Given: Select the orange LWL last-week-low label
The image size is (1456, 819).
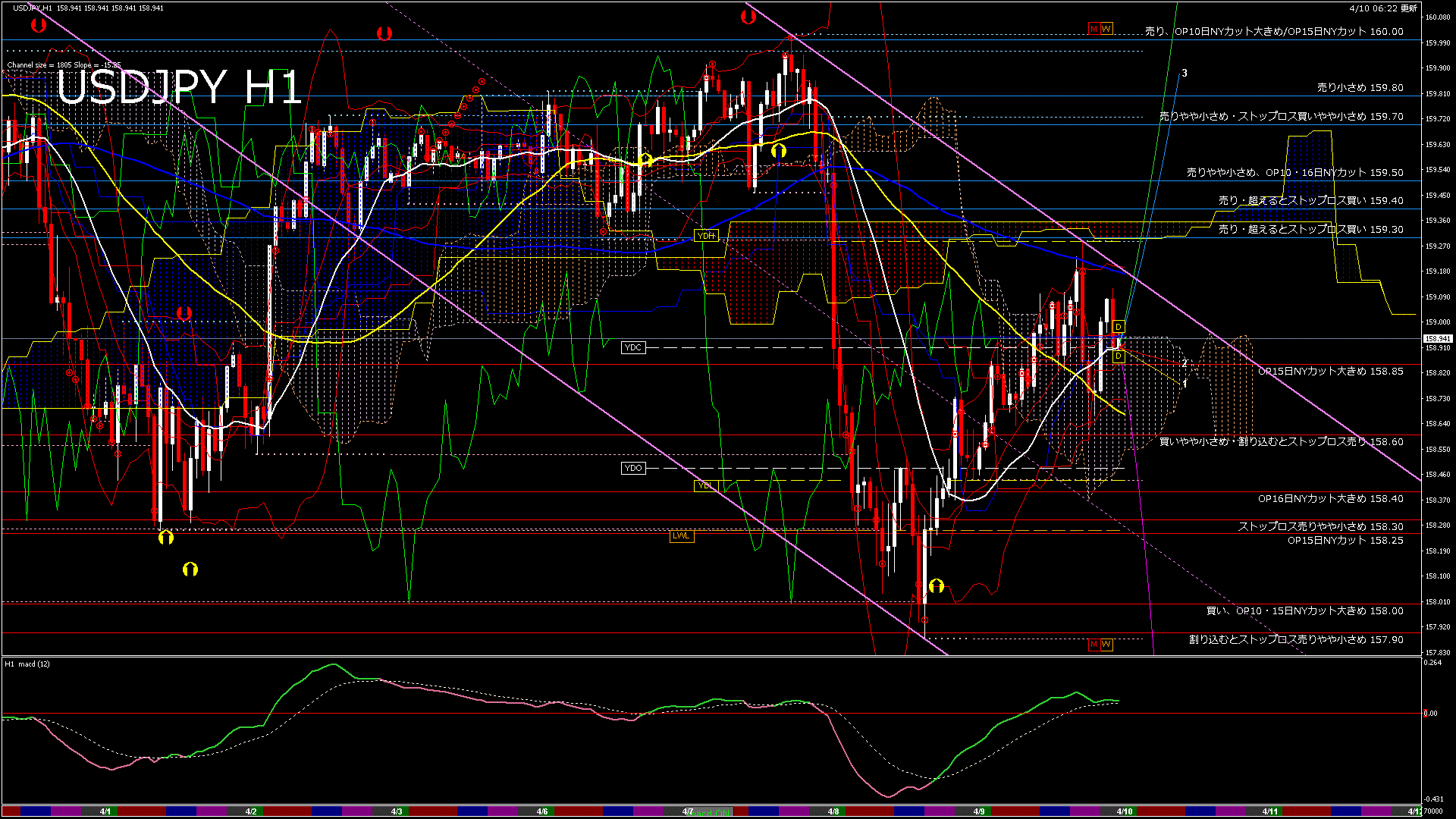Looking at the screenshot, I should coord(680,535).
